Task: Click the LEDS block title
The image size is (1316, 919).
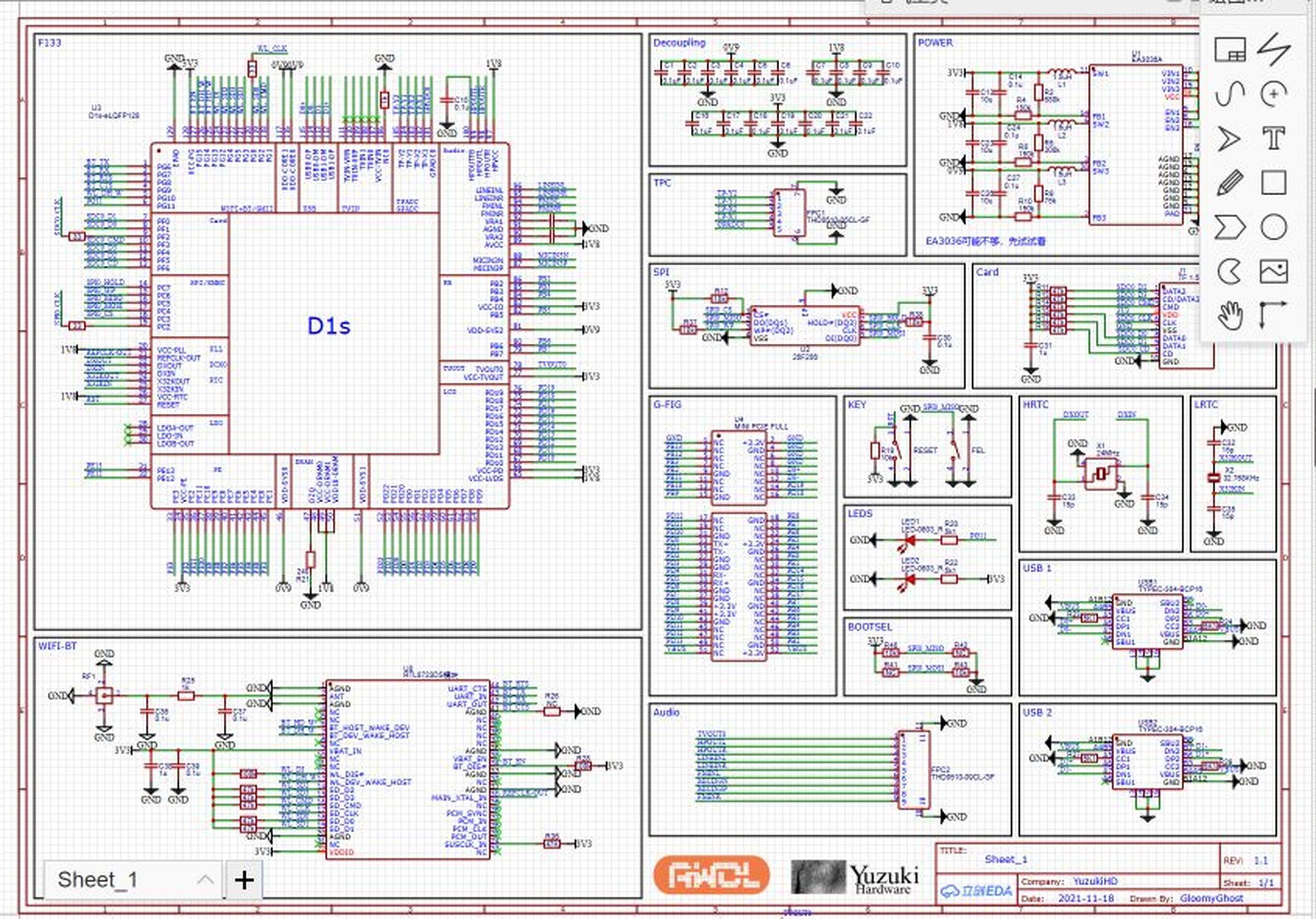Action: coord(860,514)
